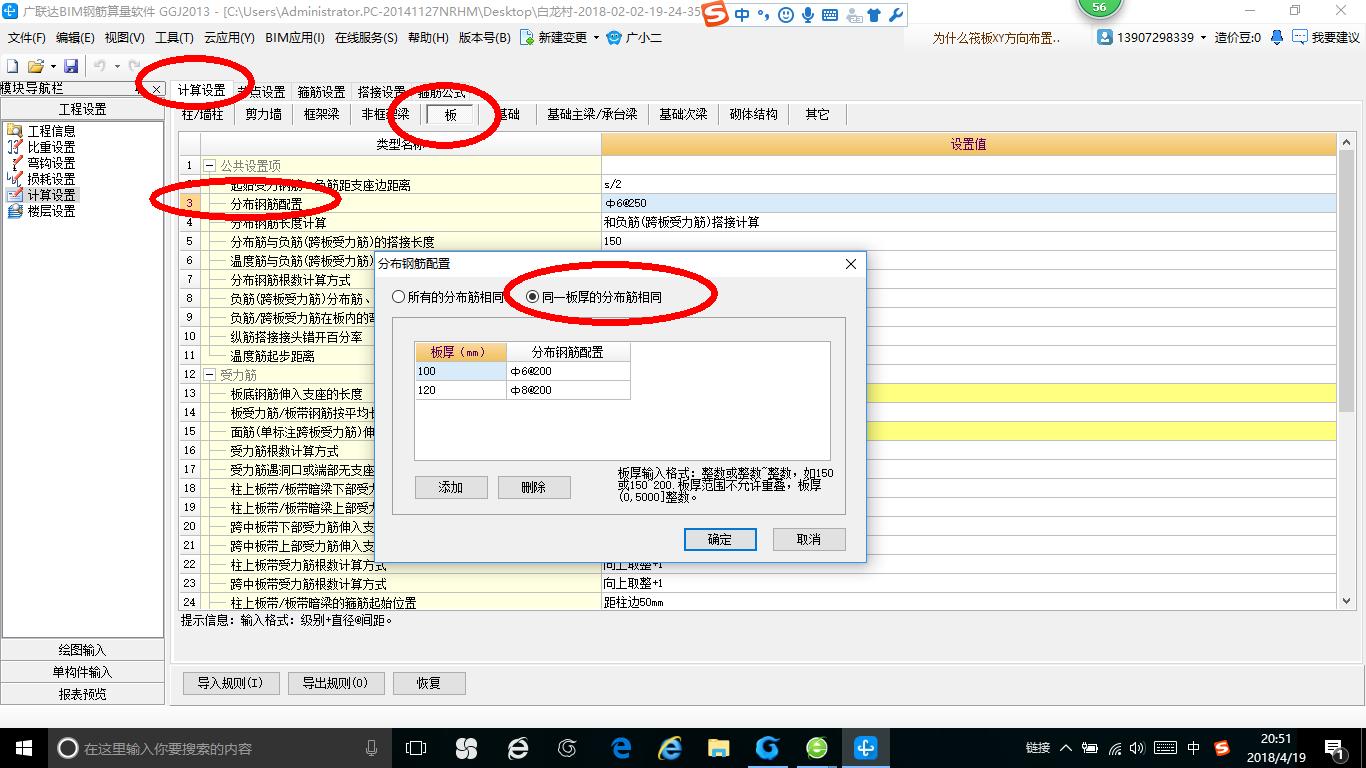Screen dimensions: 1366x768
Task: Click the Undo arrow icon
Action: click(100, 65)
